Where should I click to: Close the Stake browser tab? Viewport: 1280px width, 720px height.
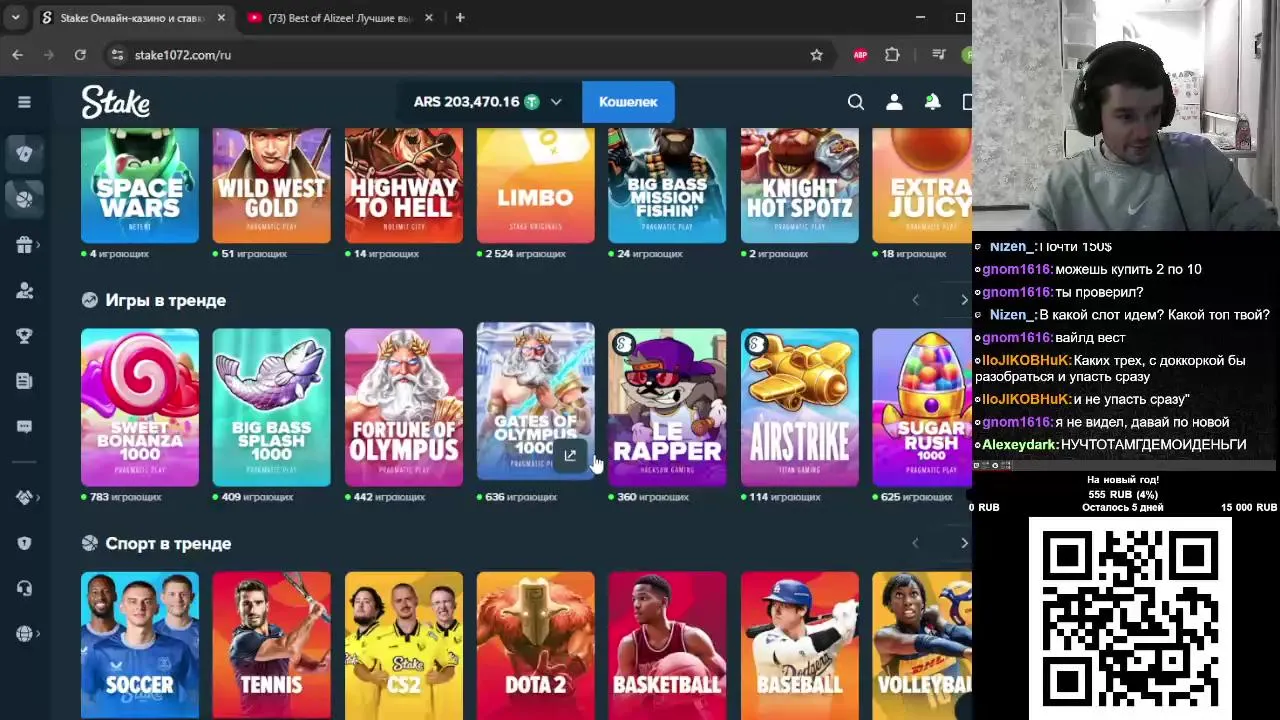(x=221, y=18)
